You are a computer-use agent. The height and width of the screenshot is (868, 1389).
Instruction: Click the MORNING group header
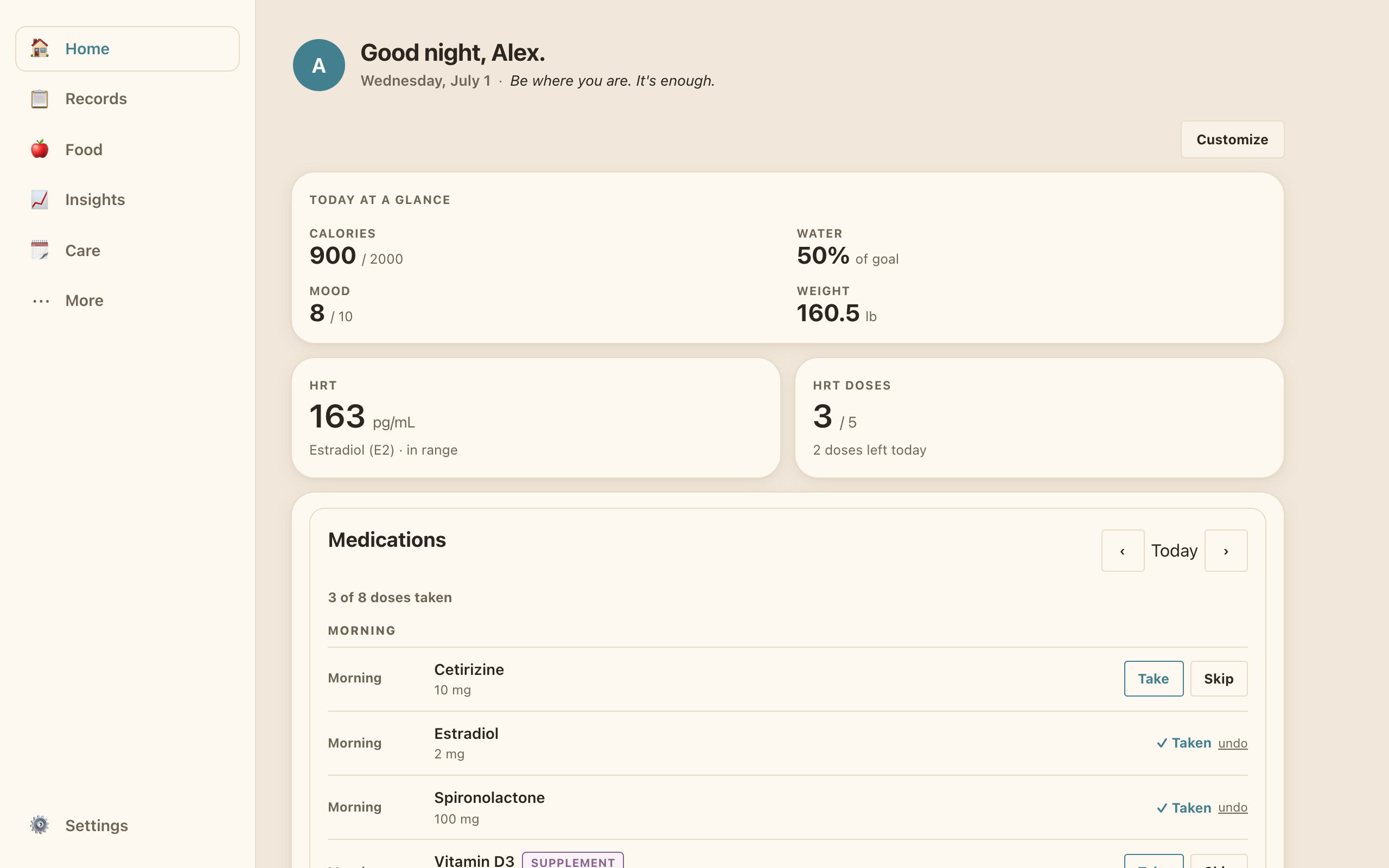pos(361,630)
